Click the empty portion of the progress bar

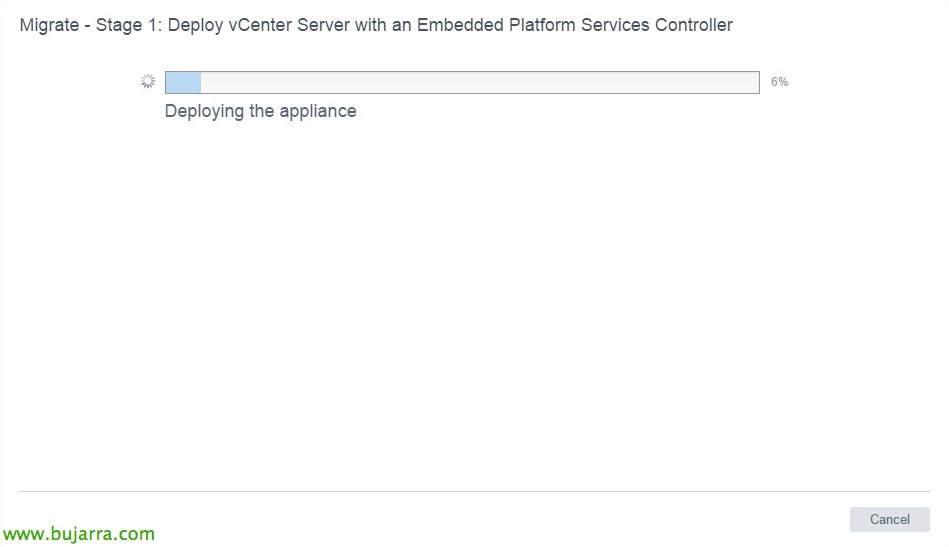pos(480,82)
